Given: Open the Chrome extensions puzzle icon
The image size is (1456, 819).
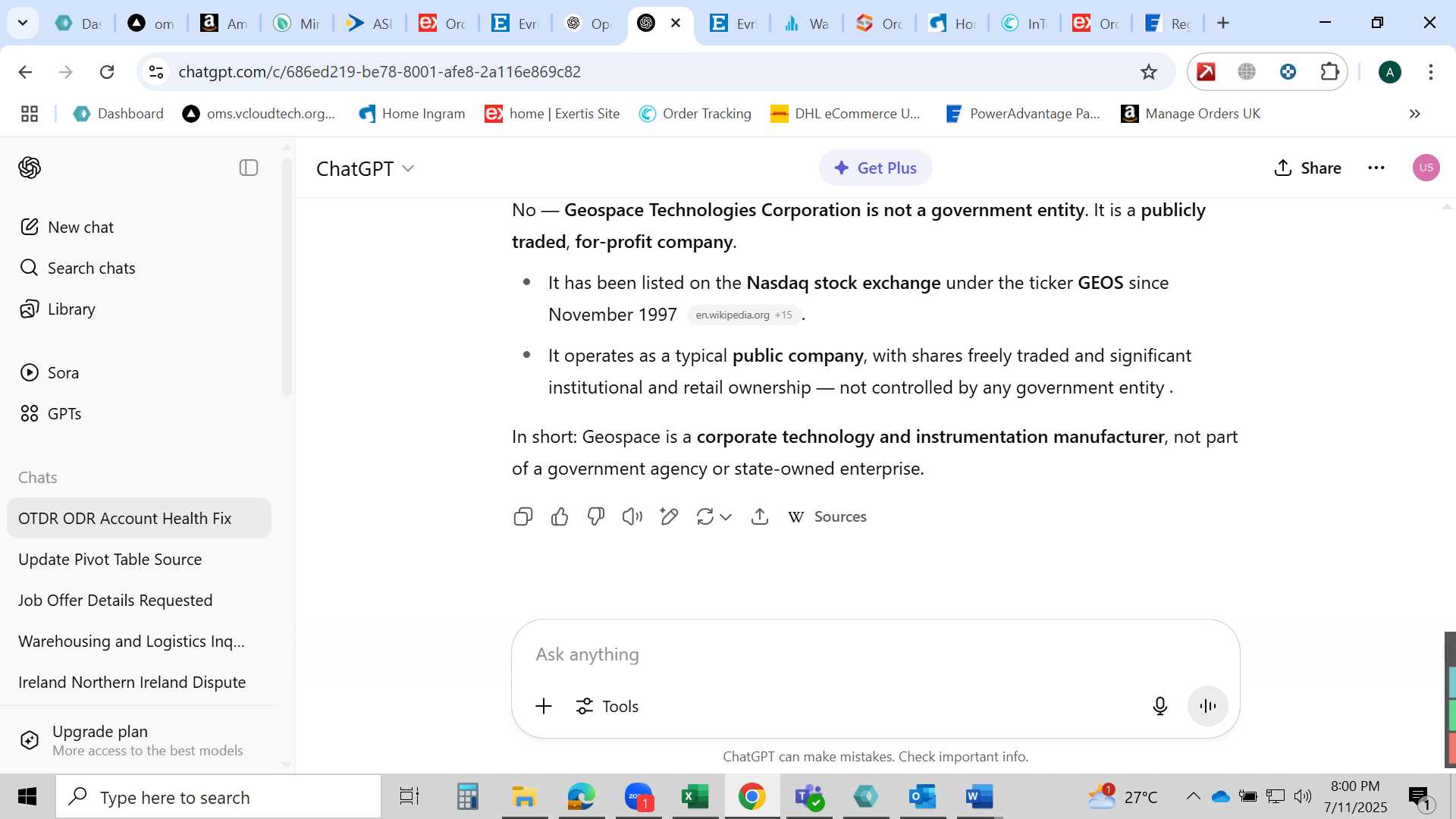Looking at the screenshot, I should click(1330, 72).
